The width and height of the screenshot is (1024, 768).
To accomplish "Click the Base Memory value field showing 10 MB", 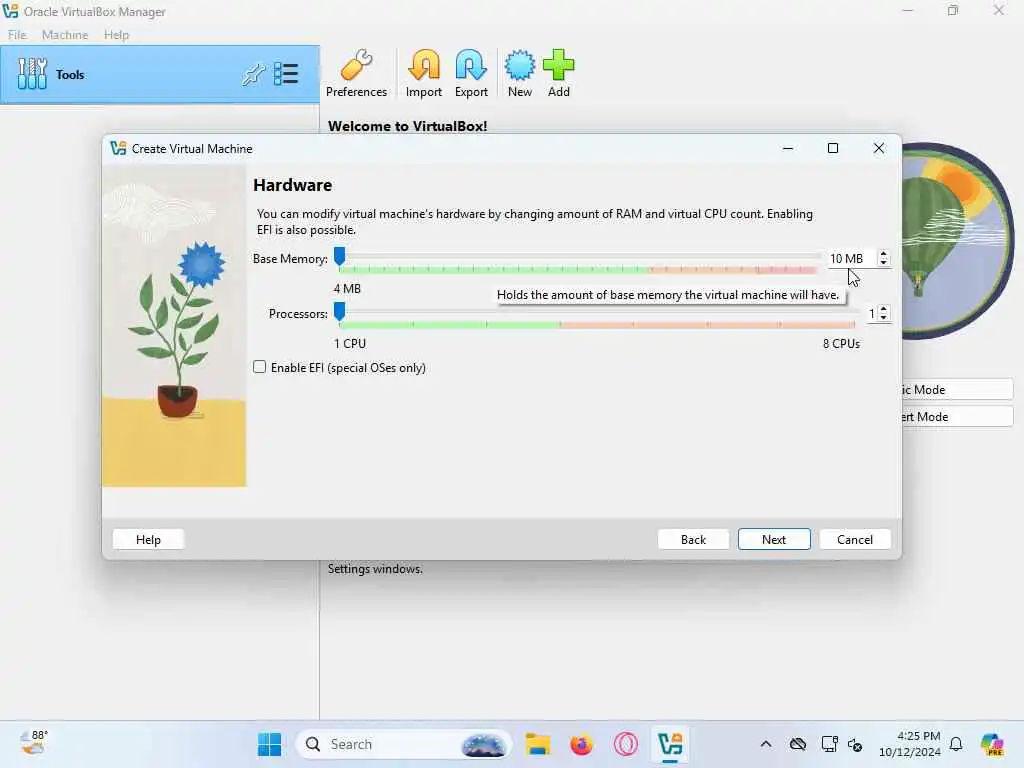I will (851, 259).
